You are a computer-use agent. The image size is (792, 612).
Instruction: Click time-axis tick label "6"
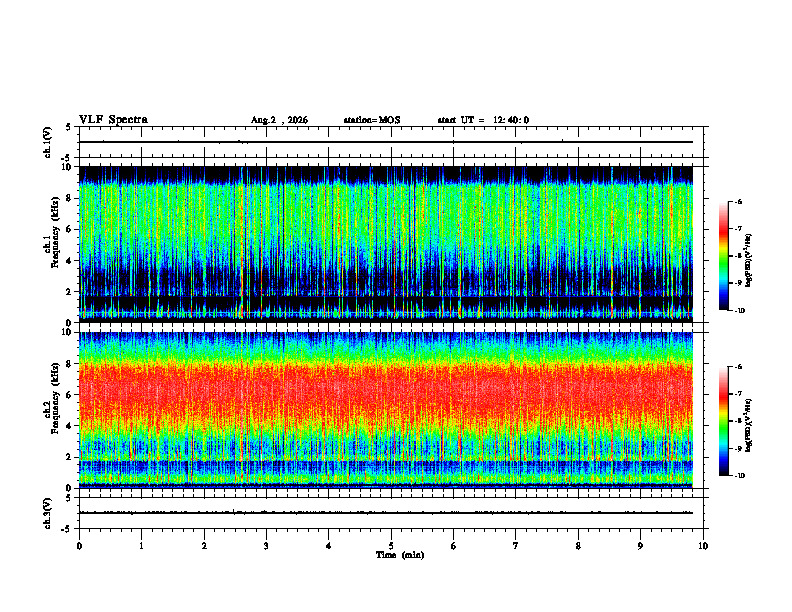pyautogui.click(x=454, y=546)
